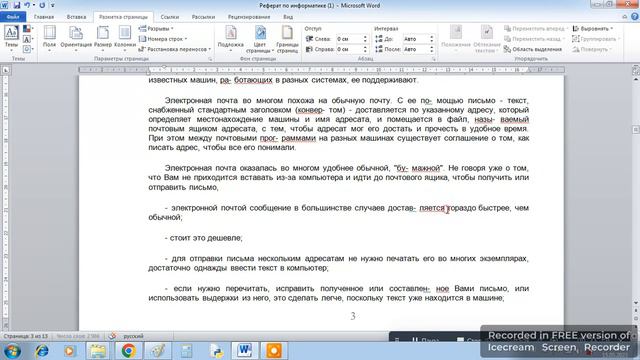Open Ориентация page orientation menu
The width and height of the screenshot is (640, 360).
point(76,38)
